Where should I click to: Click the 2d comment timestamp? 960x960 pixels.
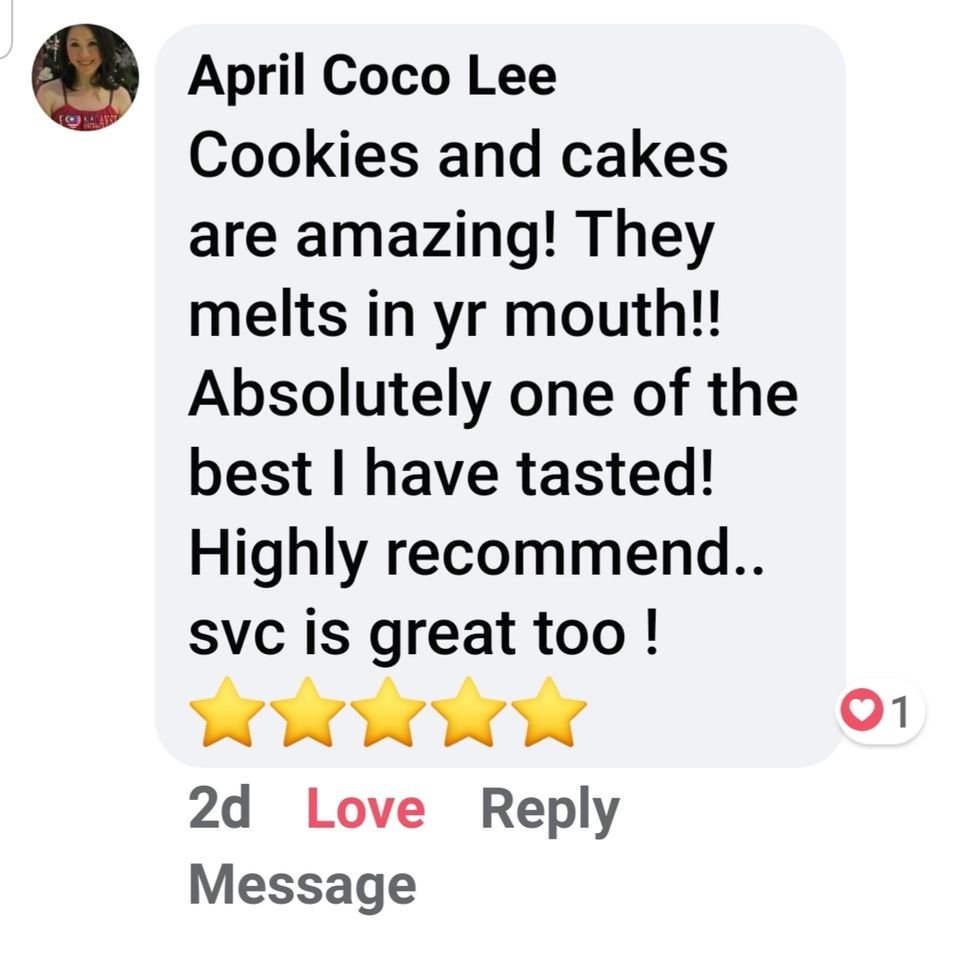point(220,807)
